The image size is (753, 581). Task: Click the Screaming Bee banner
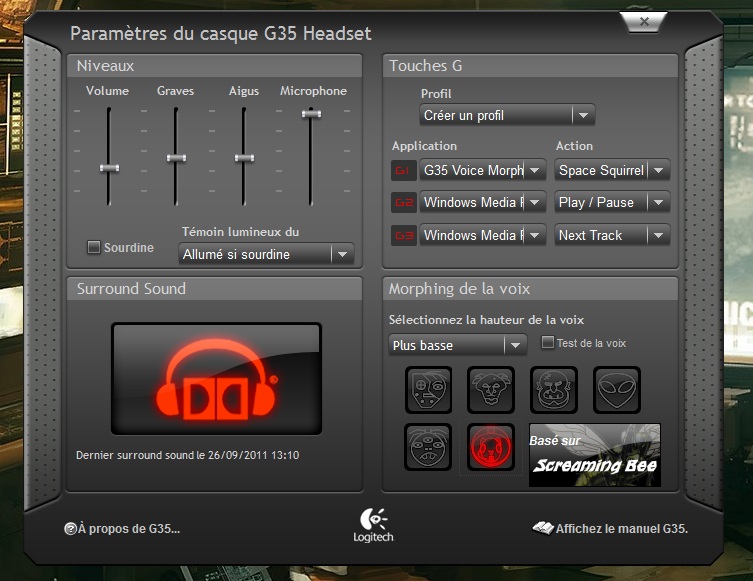[594, 455]
